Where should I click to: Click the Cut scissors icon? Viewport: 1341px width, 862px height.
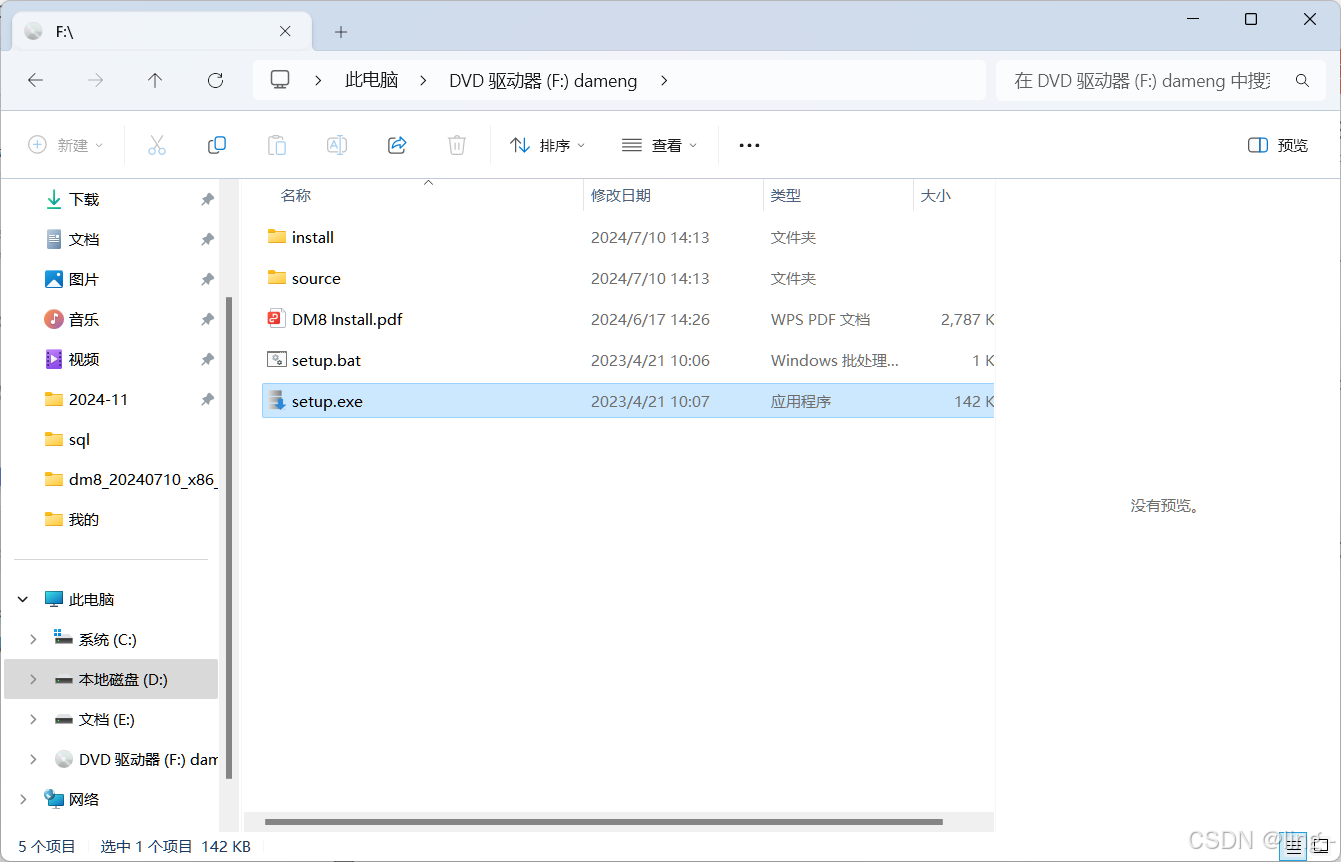[157, 145]
